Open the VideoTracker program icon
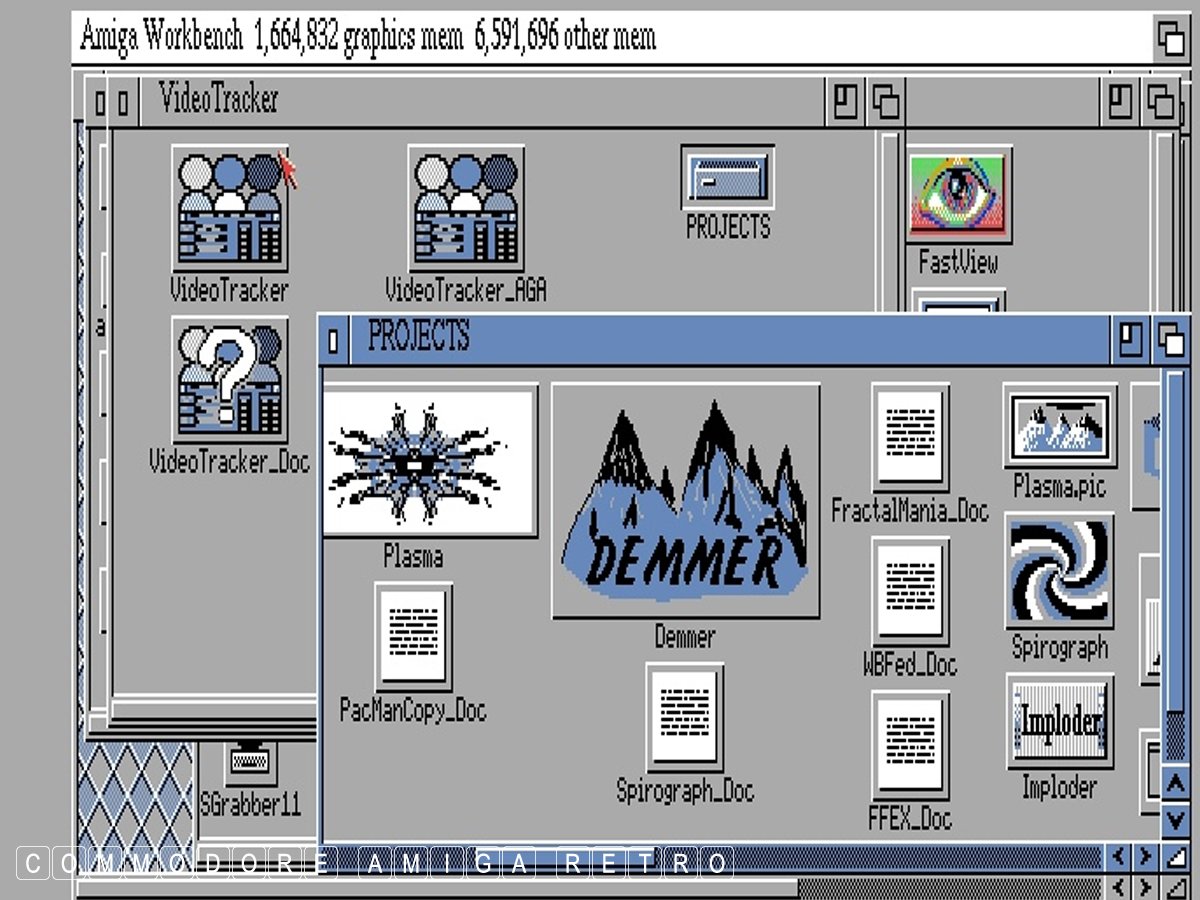Viewport: 1200px width, 900px height. pos(229,209)
